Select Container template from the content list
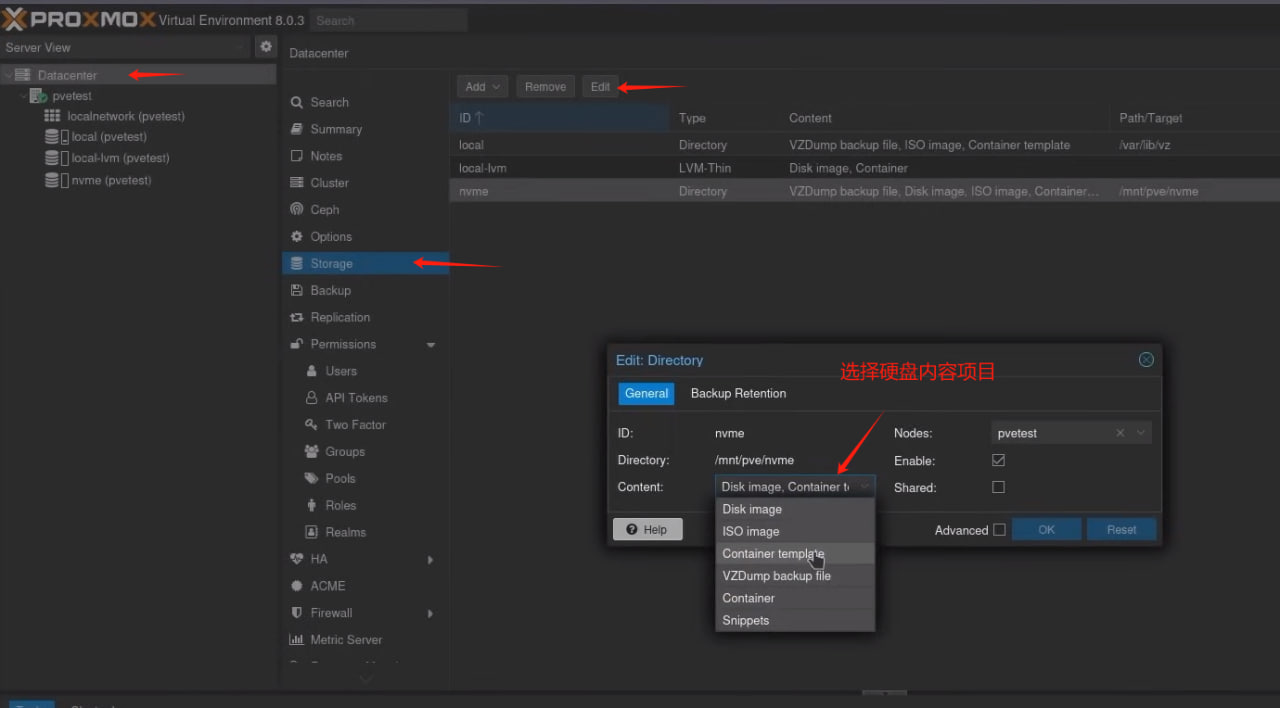Viewport: 1280px width, 708px height. pyautogui.click(x=773, y=554)
